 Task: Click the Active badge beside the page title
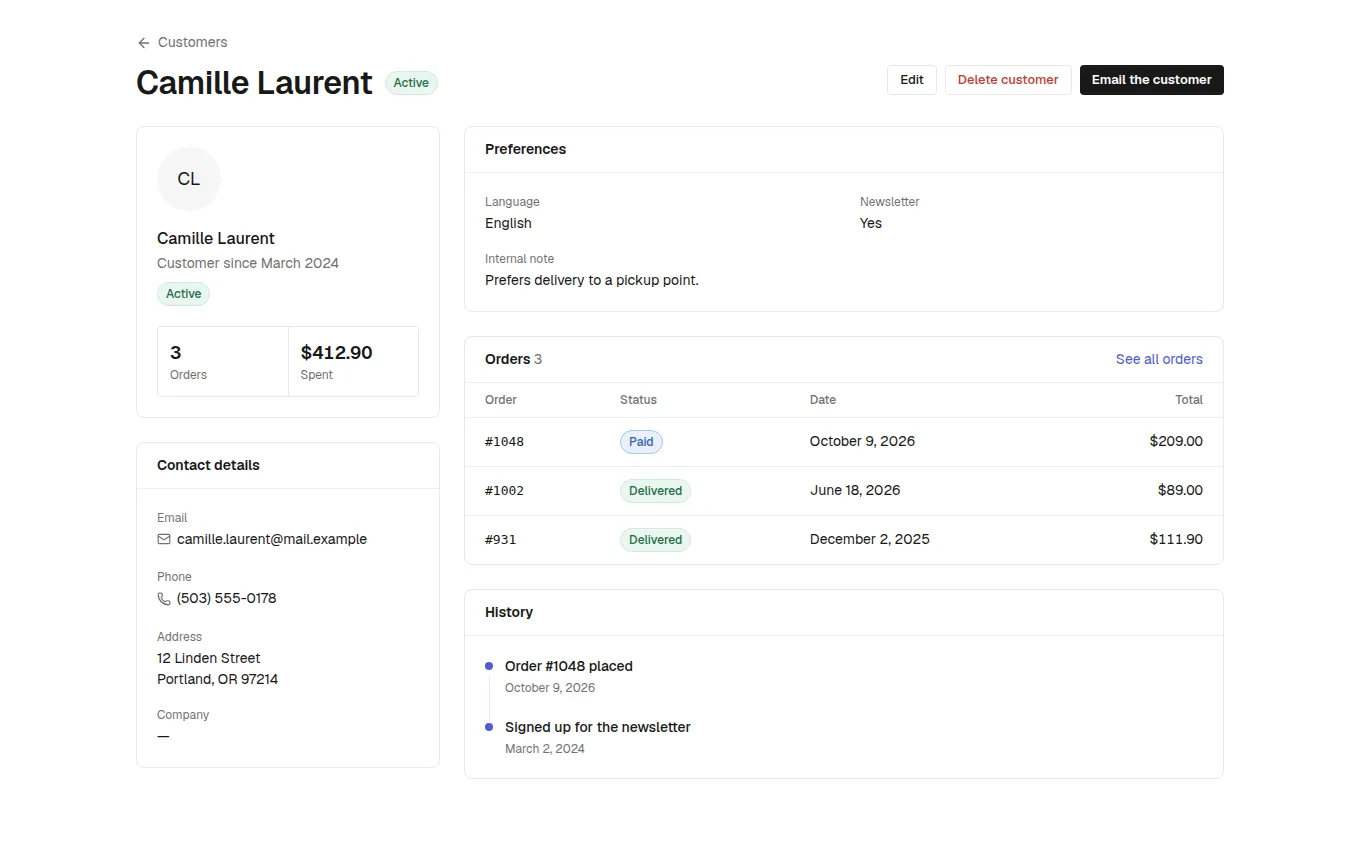(411, 83)
